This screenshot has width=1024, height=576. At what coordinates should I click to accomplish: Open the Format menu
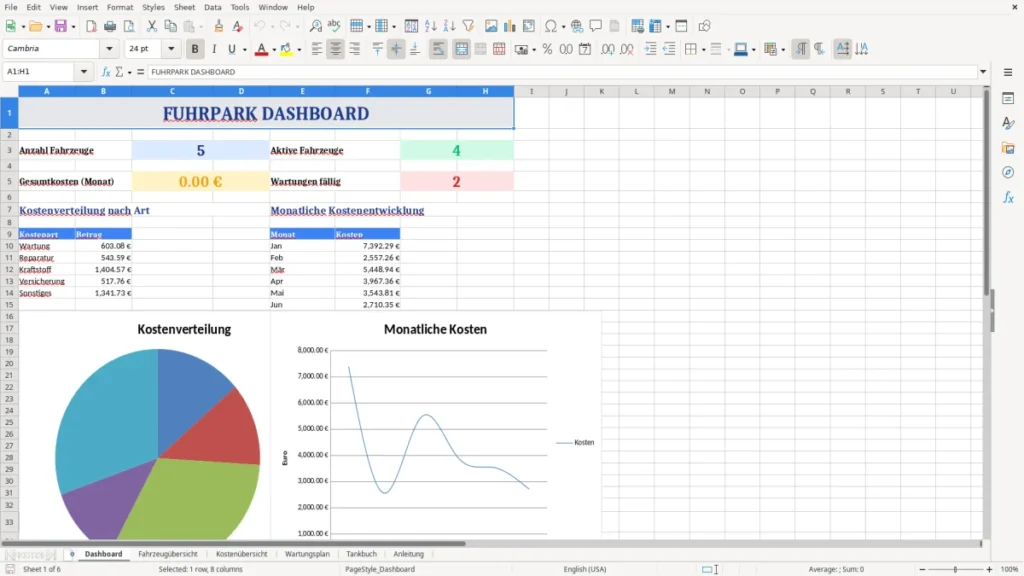point(120,7)
